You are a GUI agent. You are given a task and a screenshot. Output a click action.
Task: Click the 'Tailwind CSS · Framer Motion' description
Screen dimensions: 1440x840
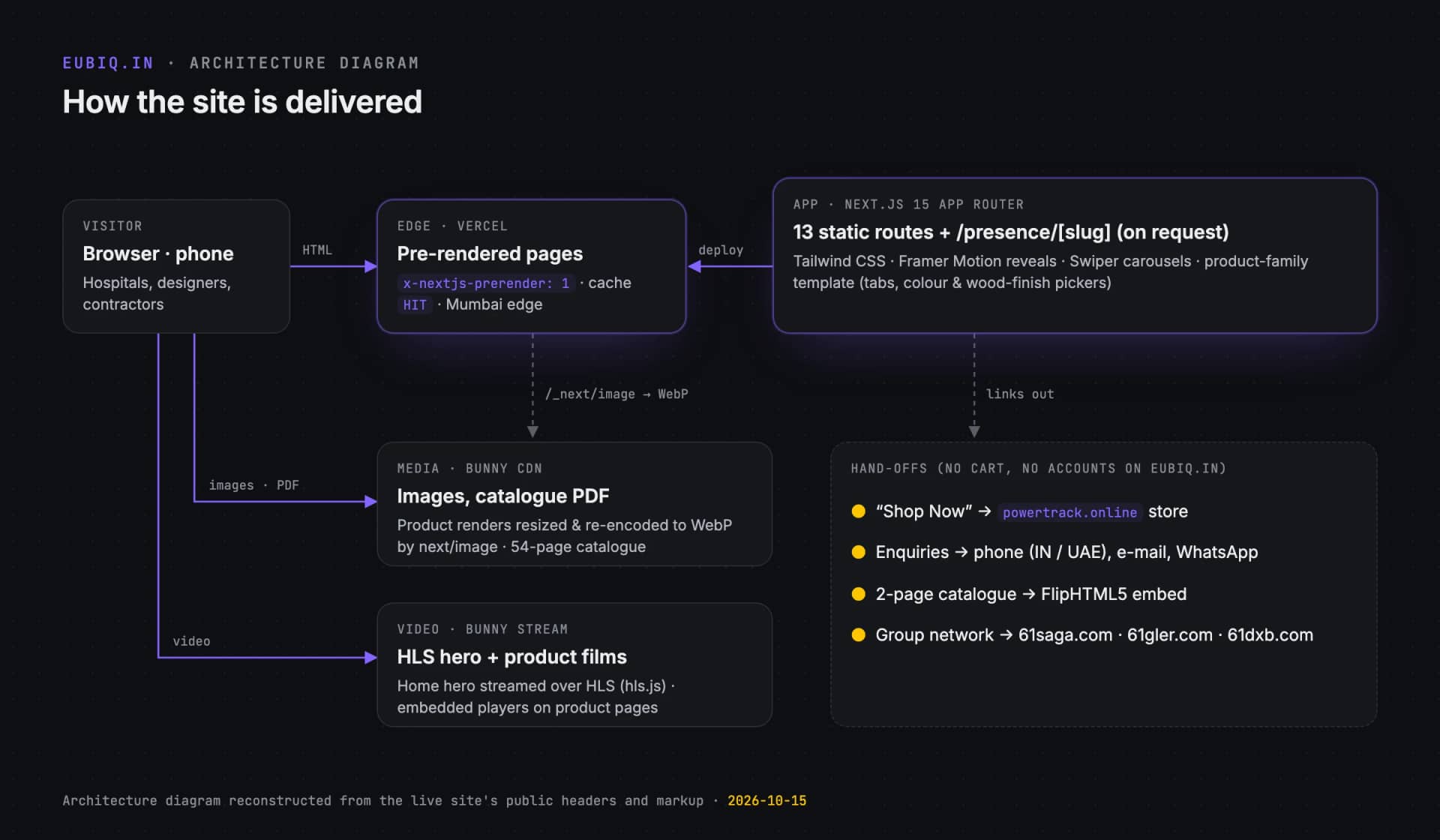(x=1051, y=271)
